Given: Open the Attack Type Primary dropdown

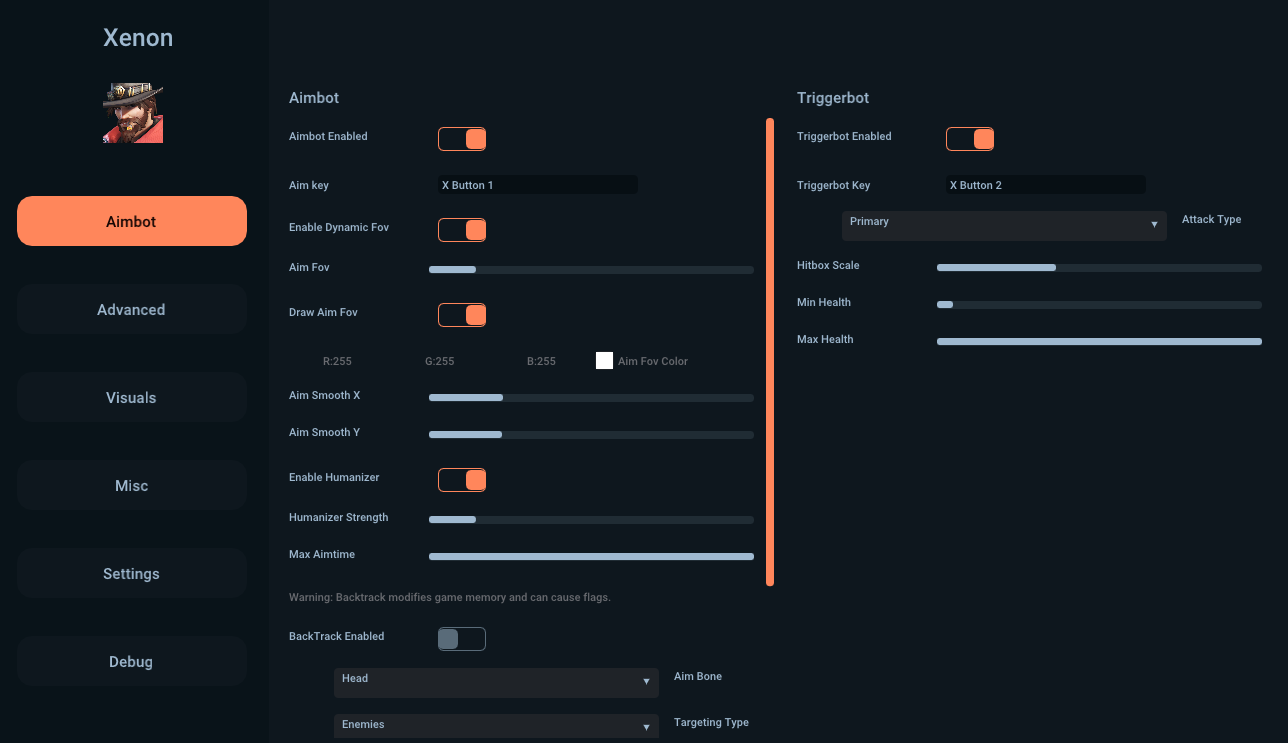Looking at the screenshot, I should [x=1003, y=225].
